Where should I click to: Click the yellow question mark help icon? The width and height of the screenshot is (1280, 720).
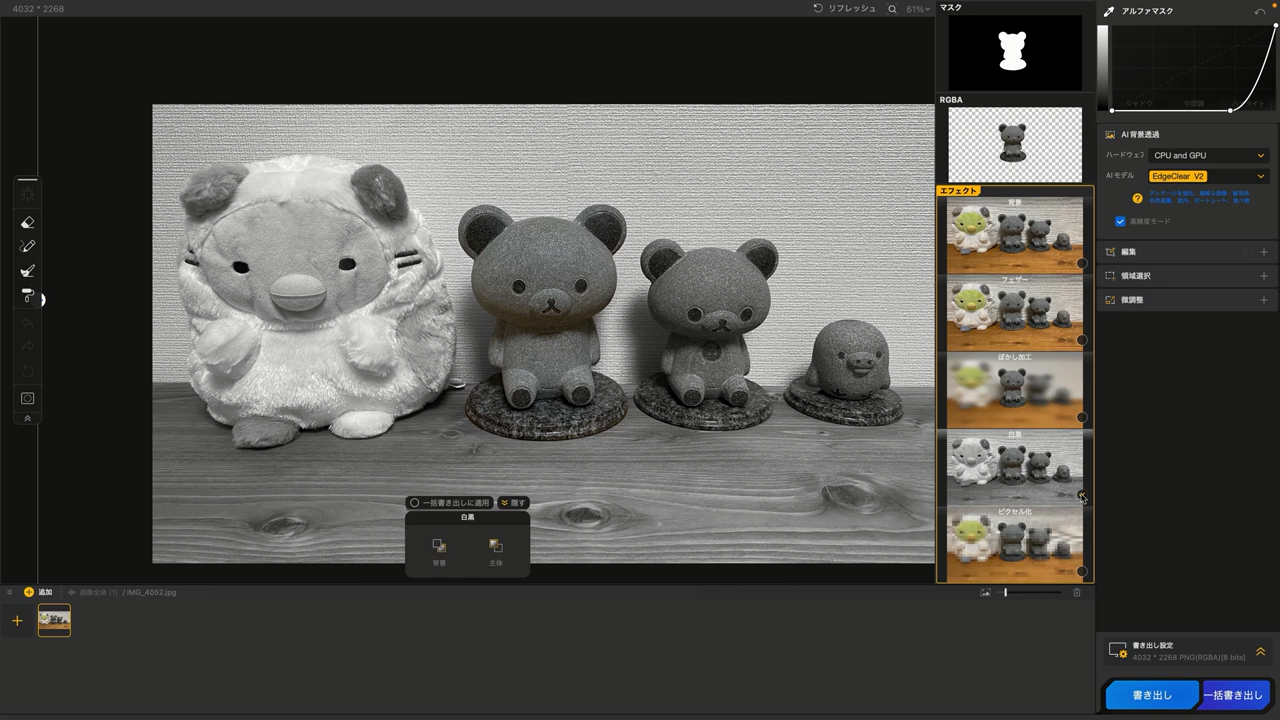[x=1137, y=198]
